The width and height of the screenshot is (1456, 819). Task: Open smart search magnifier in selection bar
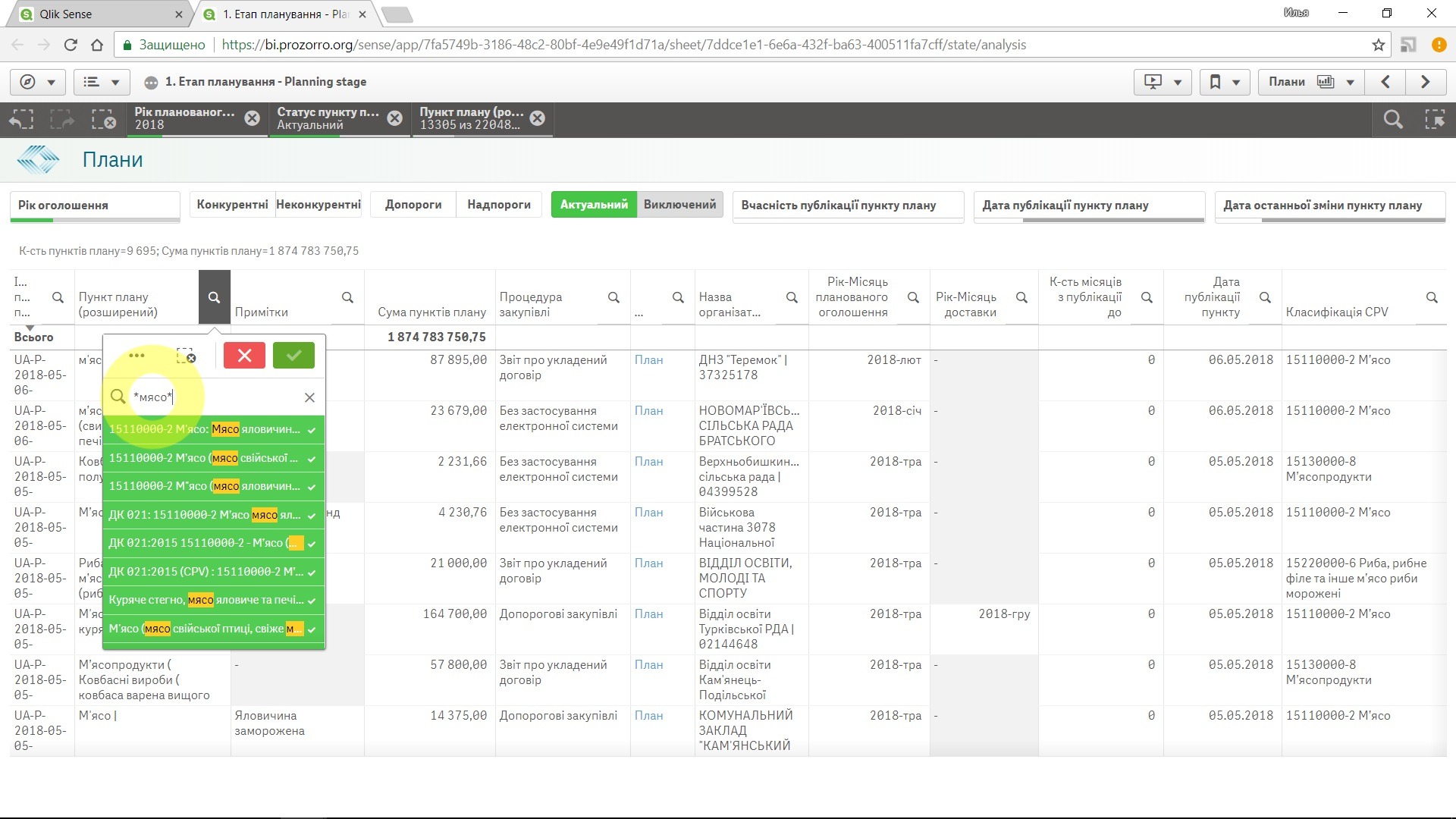click(x=1392, y=119)
